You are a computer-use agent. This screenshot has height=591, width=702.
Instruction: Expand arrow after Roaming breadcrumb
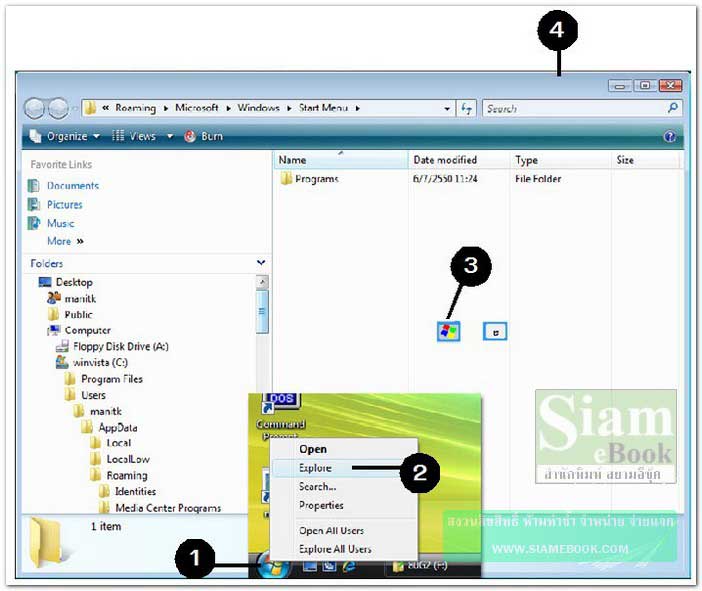[x=166, y=108]
